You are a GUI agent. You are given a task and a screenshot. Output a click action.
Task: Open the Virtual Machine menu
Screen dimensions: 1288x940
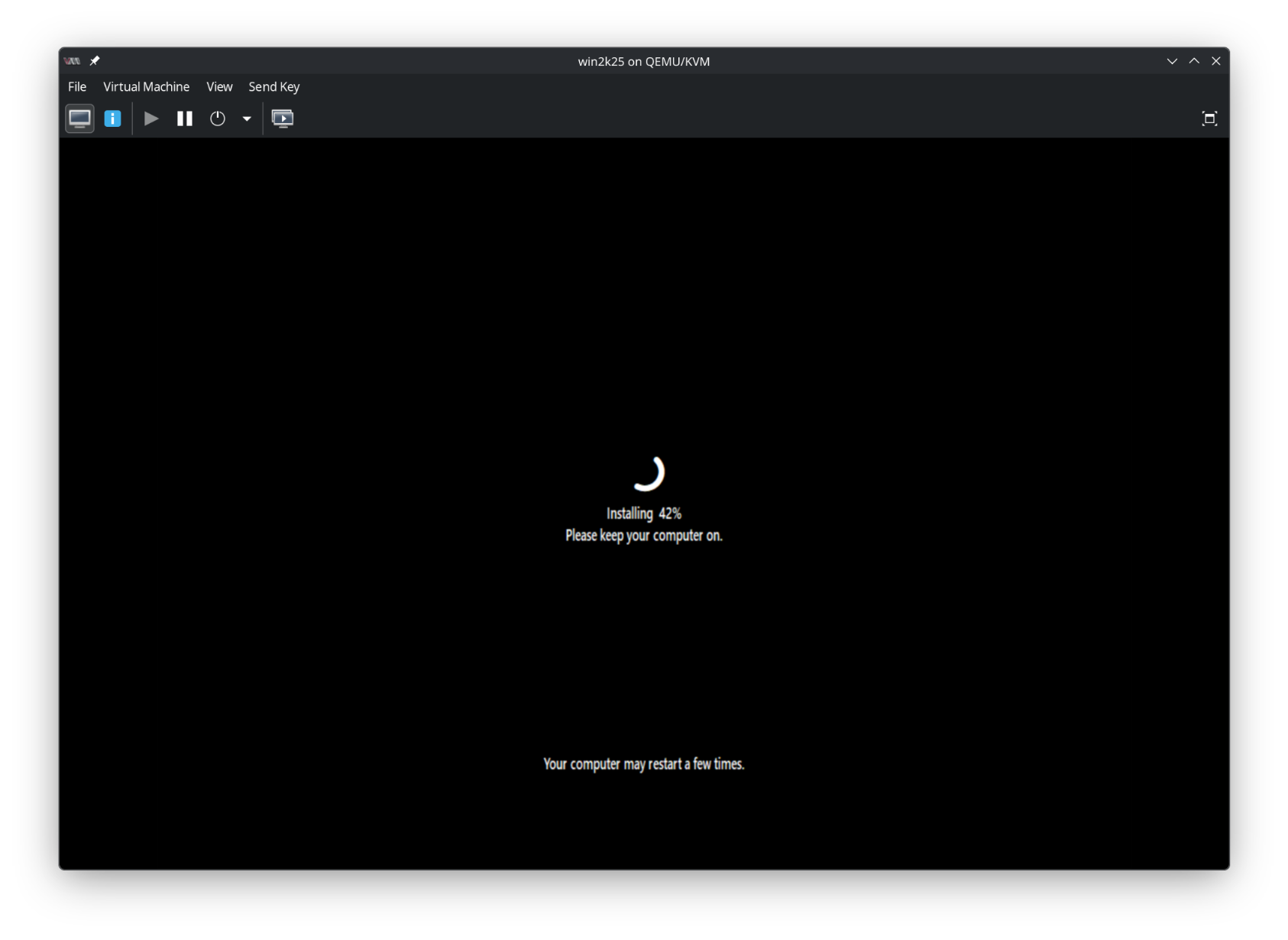tap(146, 86)
